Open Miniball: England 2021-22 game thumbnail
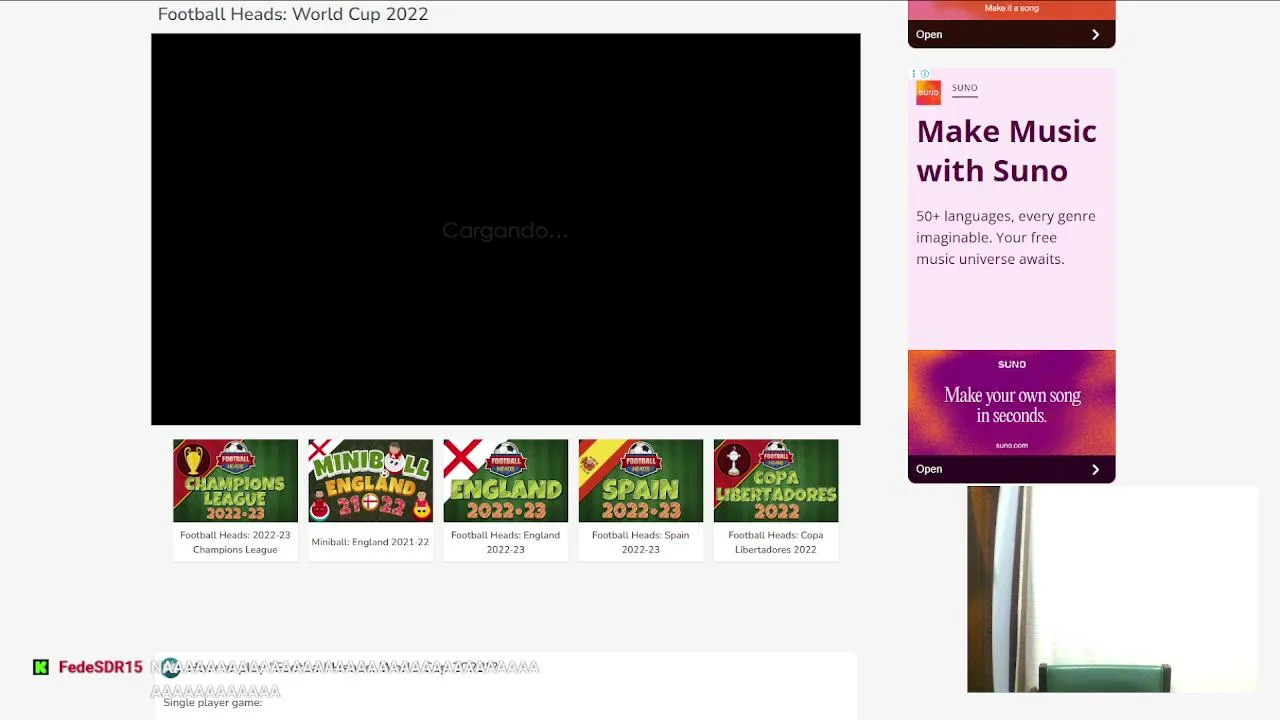 click(370, 481)
